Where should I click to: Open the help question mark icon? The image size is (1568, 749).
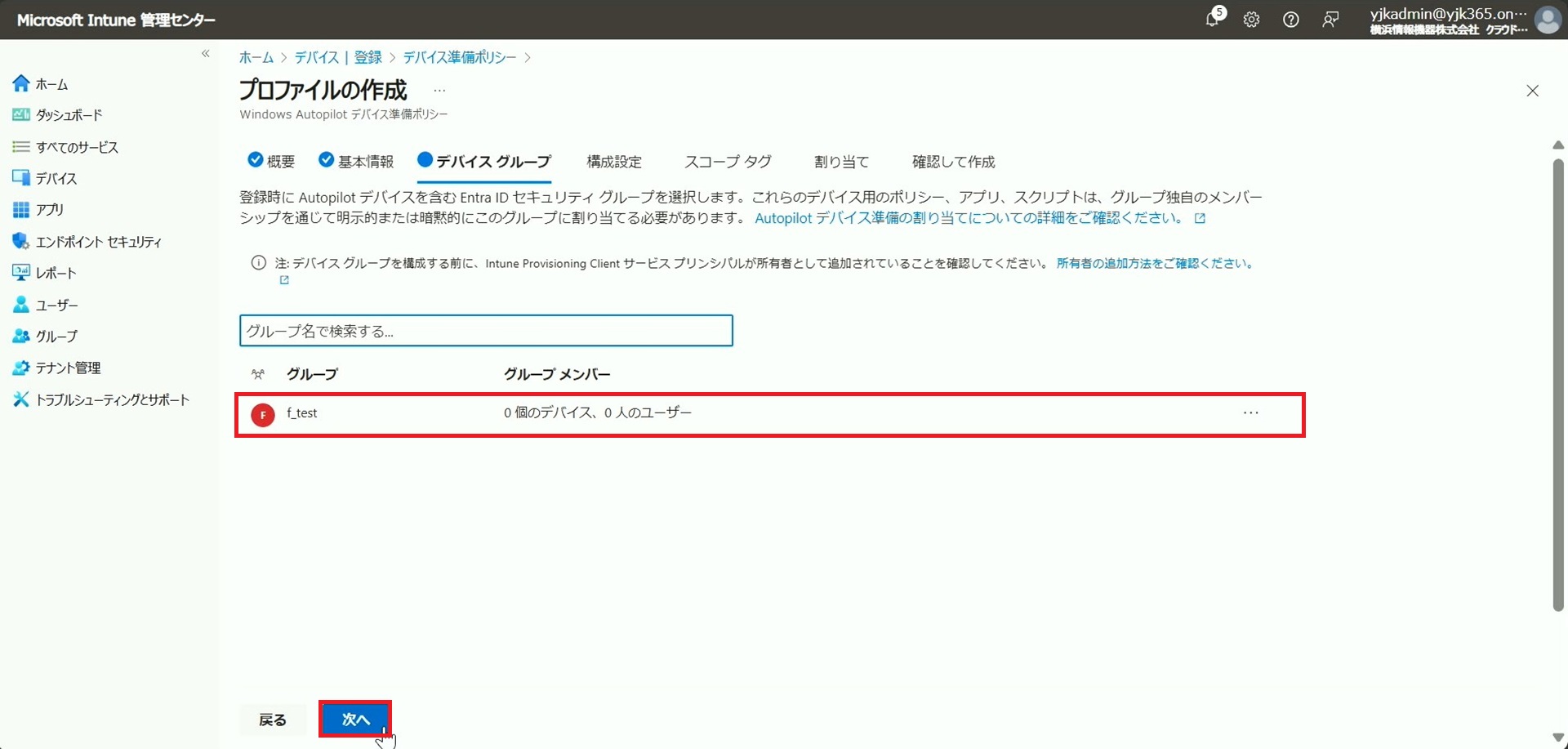click(x=1290, y=20)
